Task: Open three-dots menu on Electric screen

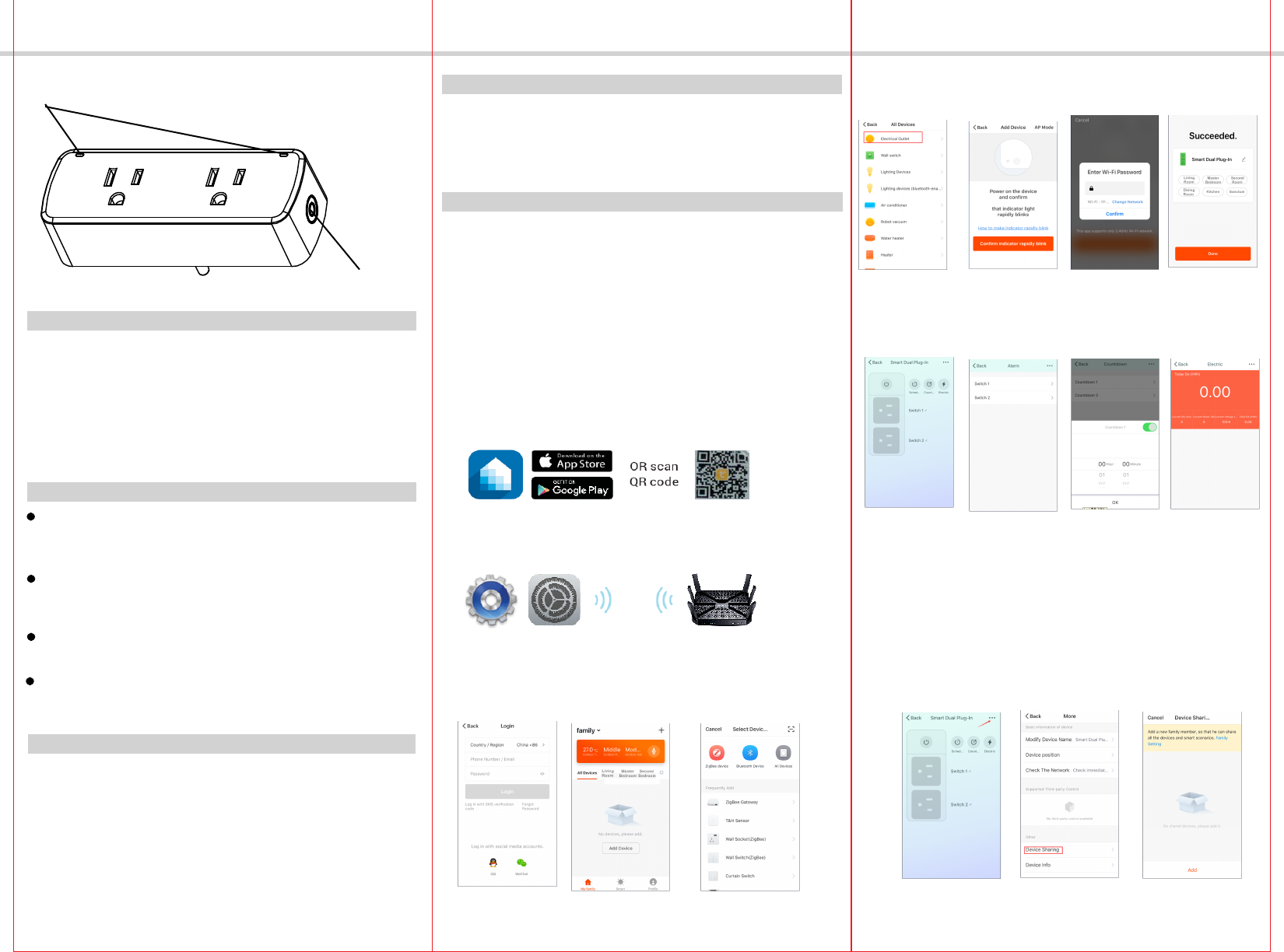Action: (1251, 364)
